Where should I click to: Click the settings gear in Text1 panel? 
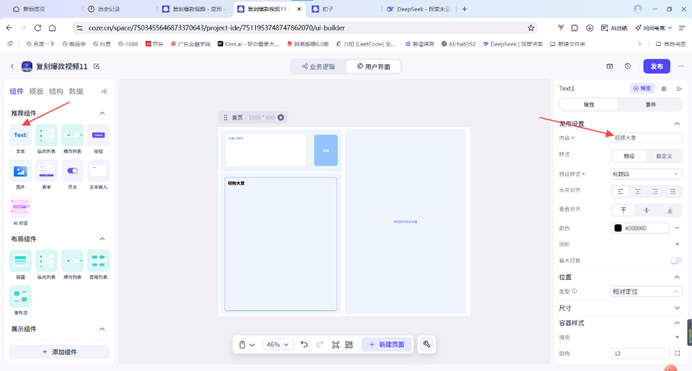point(664,89)
